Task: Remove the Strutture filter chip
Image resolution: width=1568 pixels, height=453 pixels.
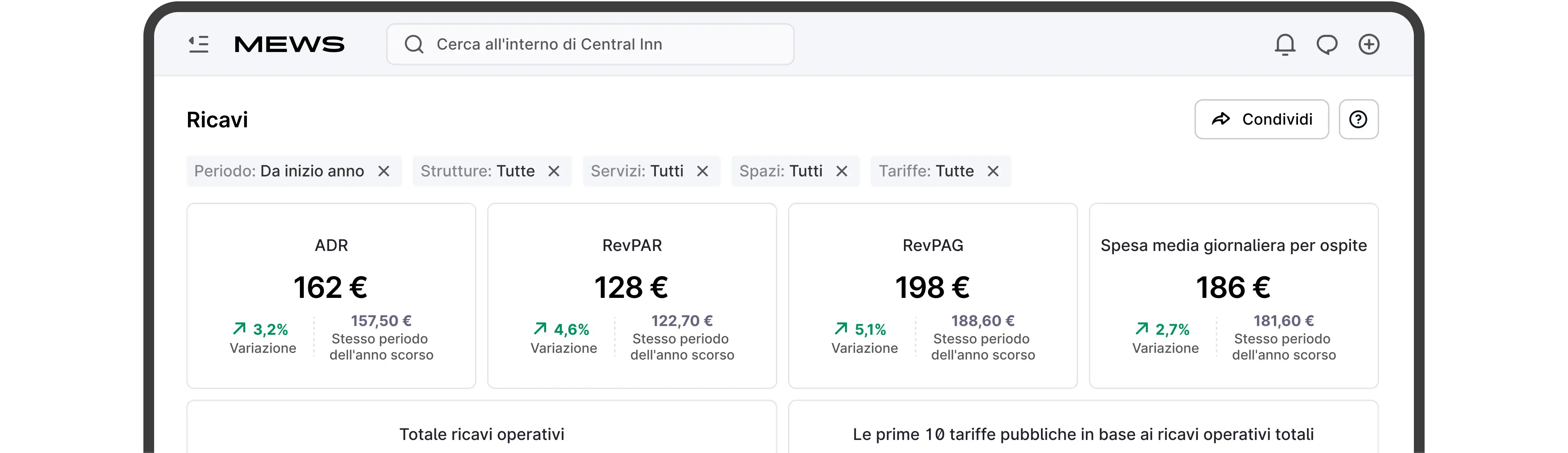Action: [554, 171]
